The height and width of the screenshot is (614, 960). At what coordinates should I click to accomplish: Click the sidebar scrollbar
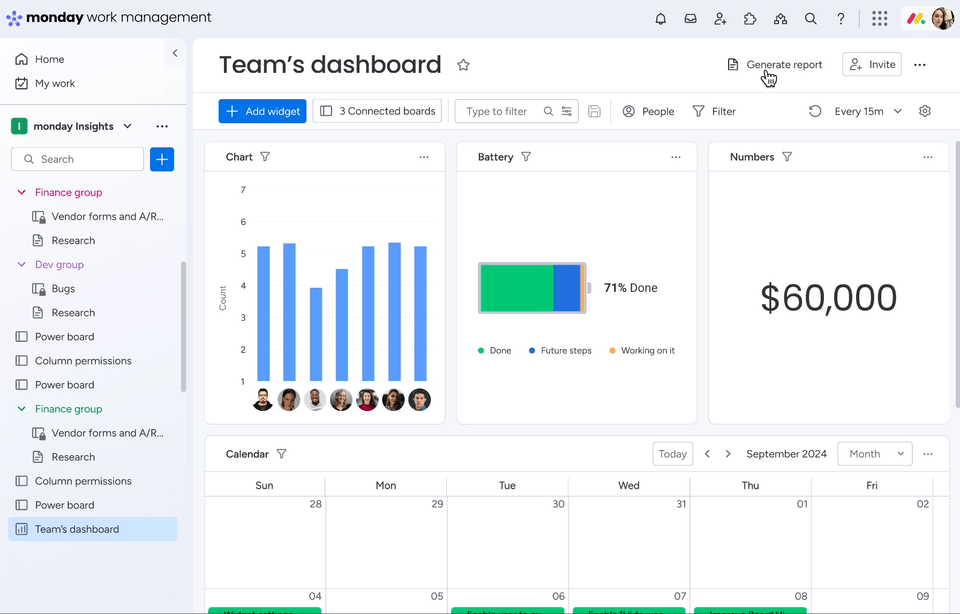[183, 326]
